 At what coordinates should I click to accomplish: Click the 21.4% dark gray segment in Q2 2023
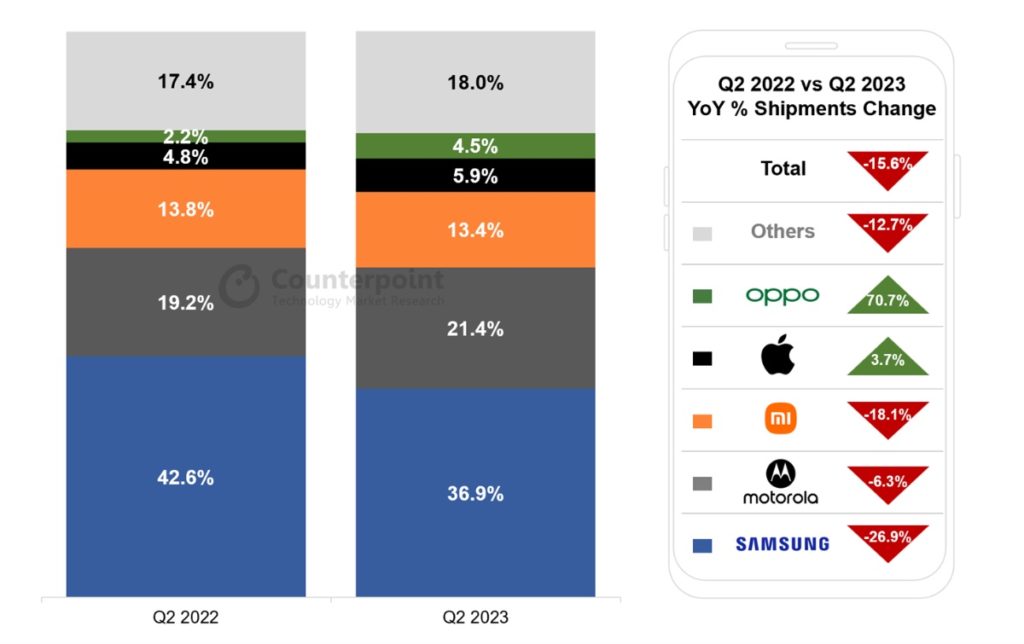[x=475, y=328]
